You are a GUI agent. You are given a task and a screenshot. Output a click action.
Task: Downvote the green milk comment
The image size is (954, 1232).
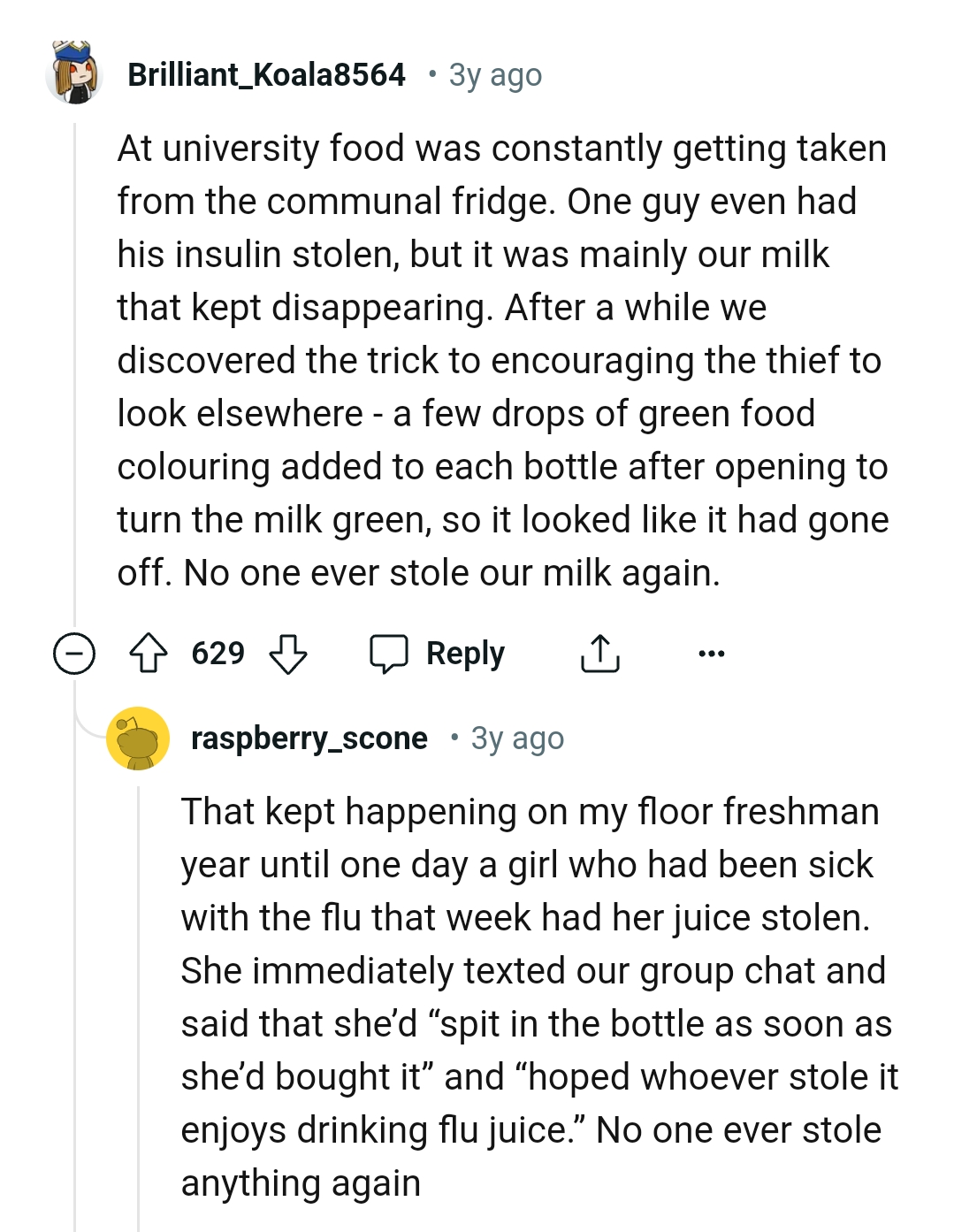click(x=287, y=654)
